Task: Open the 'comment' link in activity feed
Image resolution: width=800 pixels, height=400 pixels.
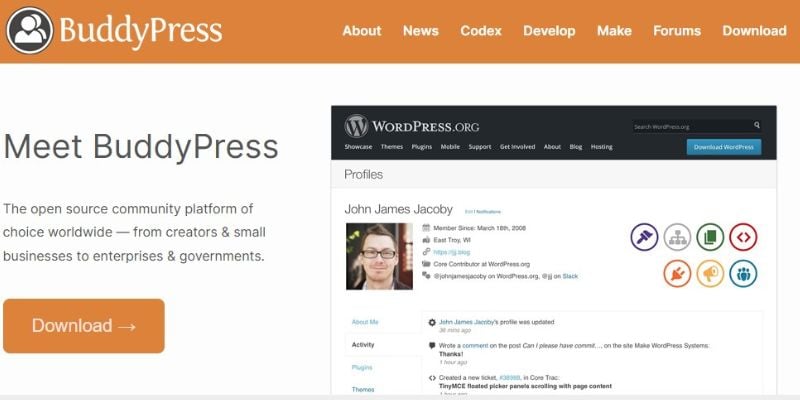Action: coord(476,346)
